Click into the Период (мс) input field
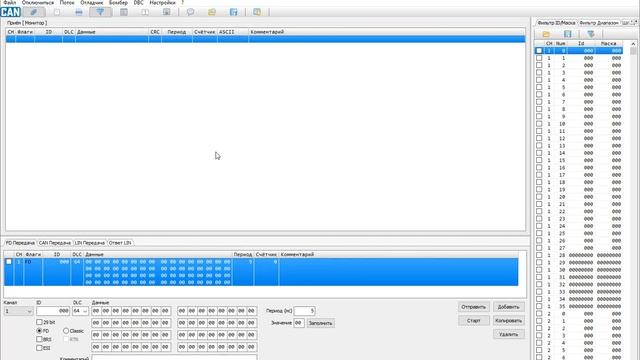640x360 pixels. pyautogui.click(x=304, y=311)
